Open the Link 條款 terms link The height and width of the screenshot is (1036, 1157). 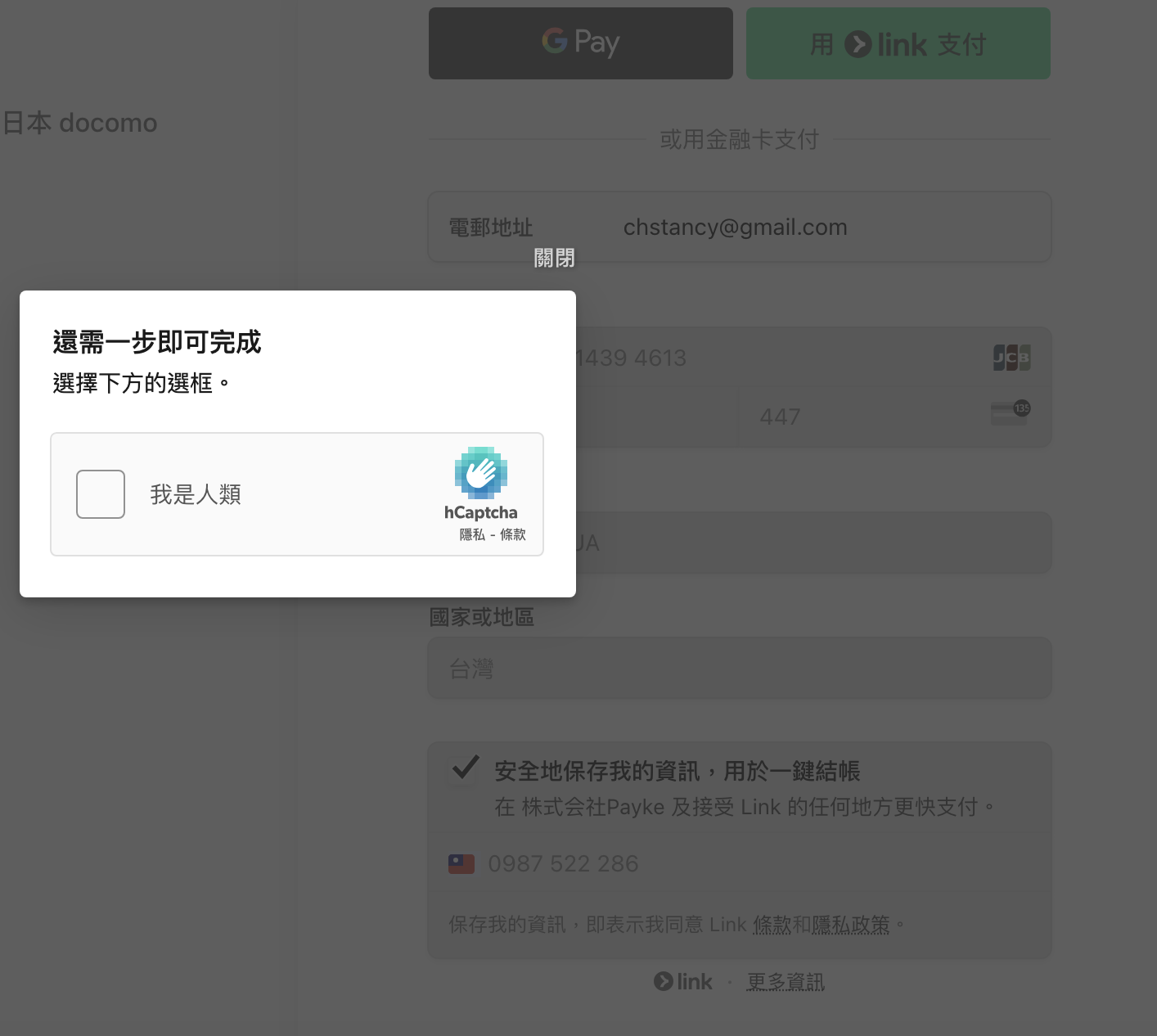(x=772, y=925)
